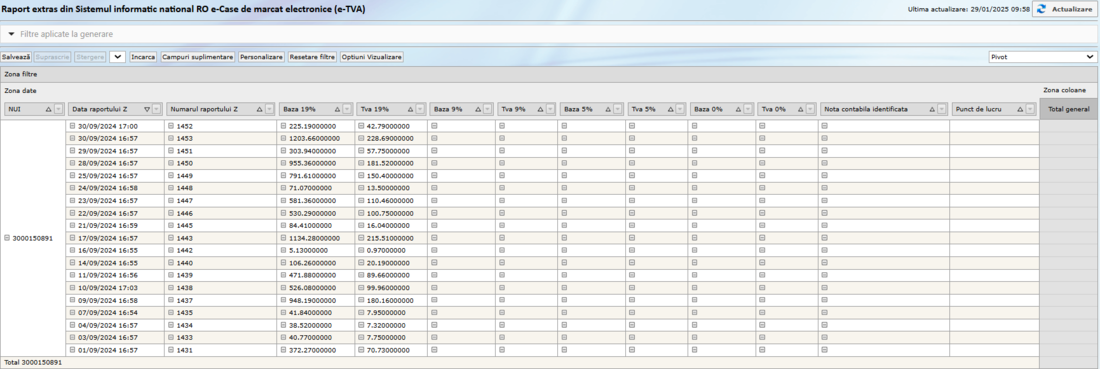Viewport: 1100px width, 369px height.
Task: Open the Pivot view type dropdown
Action: pos(1042,57)
